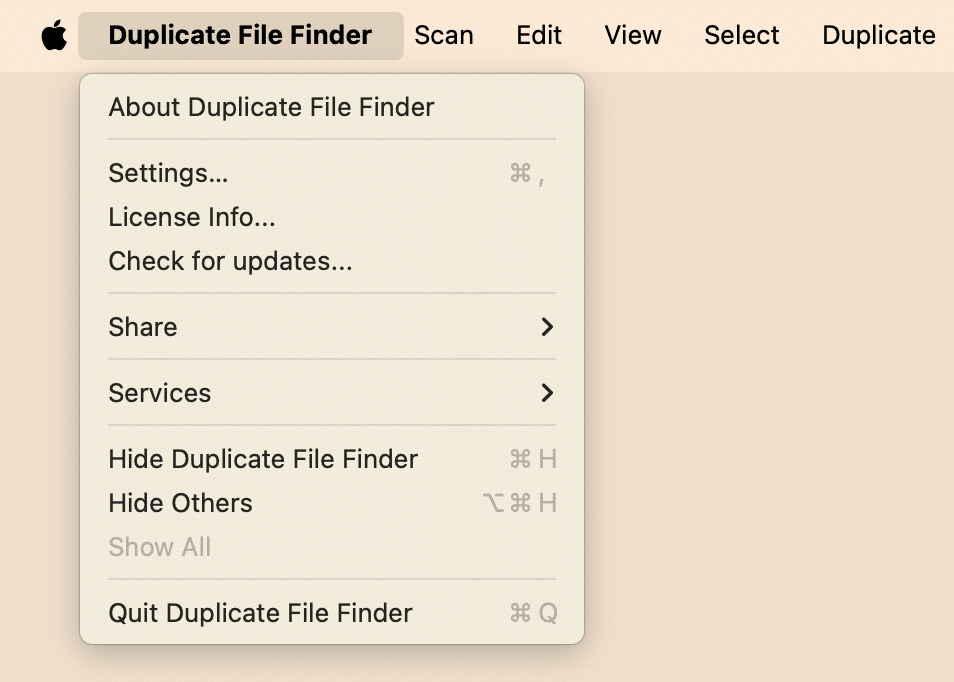This screenshot has height=682, width=954.
Task: Close the Duplicate File Finder app menu
Action: click(240, 36)
